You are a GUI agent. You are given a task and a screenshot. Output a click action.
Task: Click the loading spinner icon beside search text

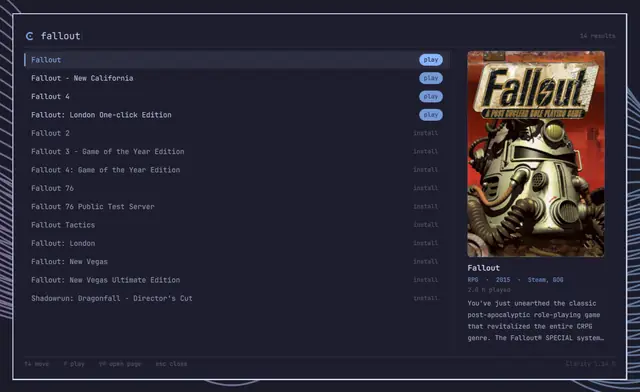29,36
